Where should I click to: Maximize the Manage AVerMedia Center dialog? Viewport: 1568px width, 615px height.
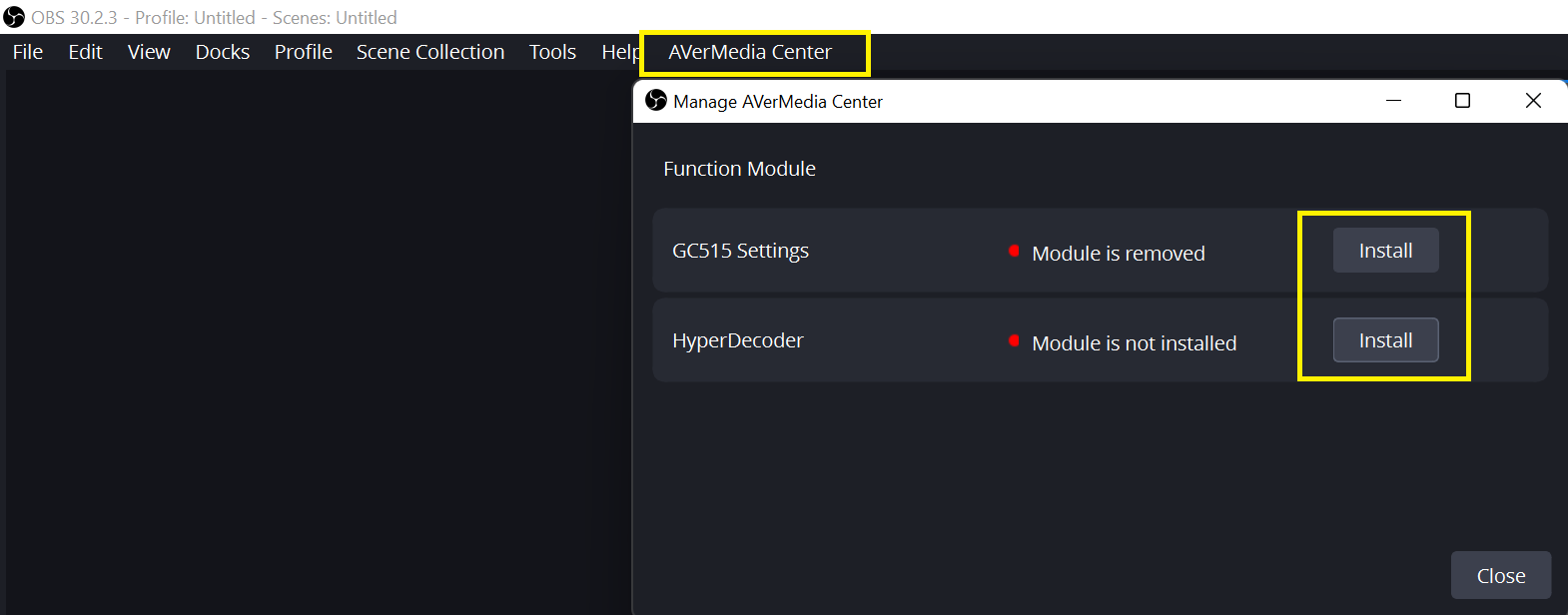click(x=1462, y=101)
